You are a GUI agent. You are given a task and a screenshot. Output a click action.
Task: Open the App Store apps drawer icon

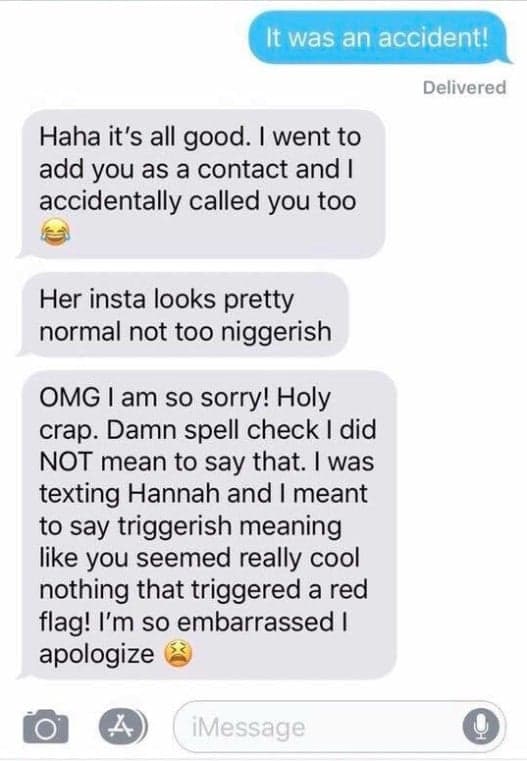pos(121,727)
